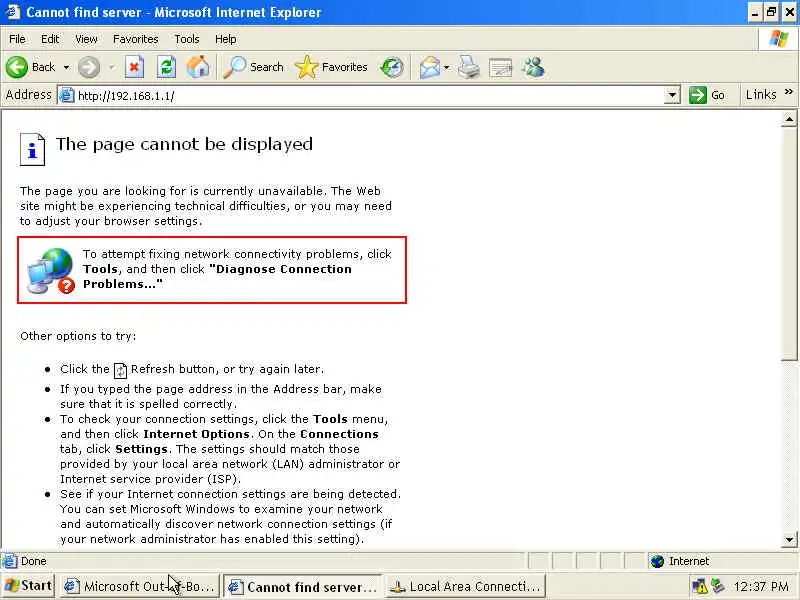This screenshot has height=600, width=800.
Task: Click the address bar with http://192.168.1.1/
Action: click(x=368, y=95)
